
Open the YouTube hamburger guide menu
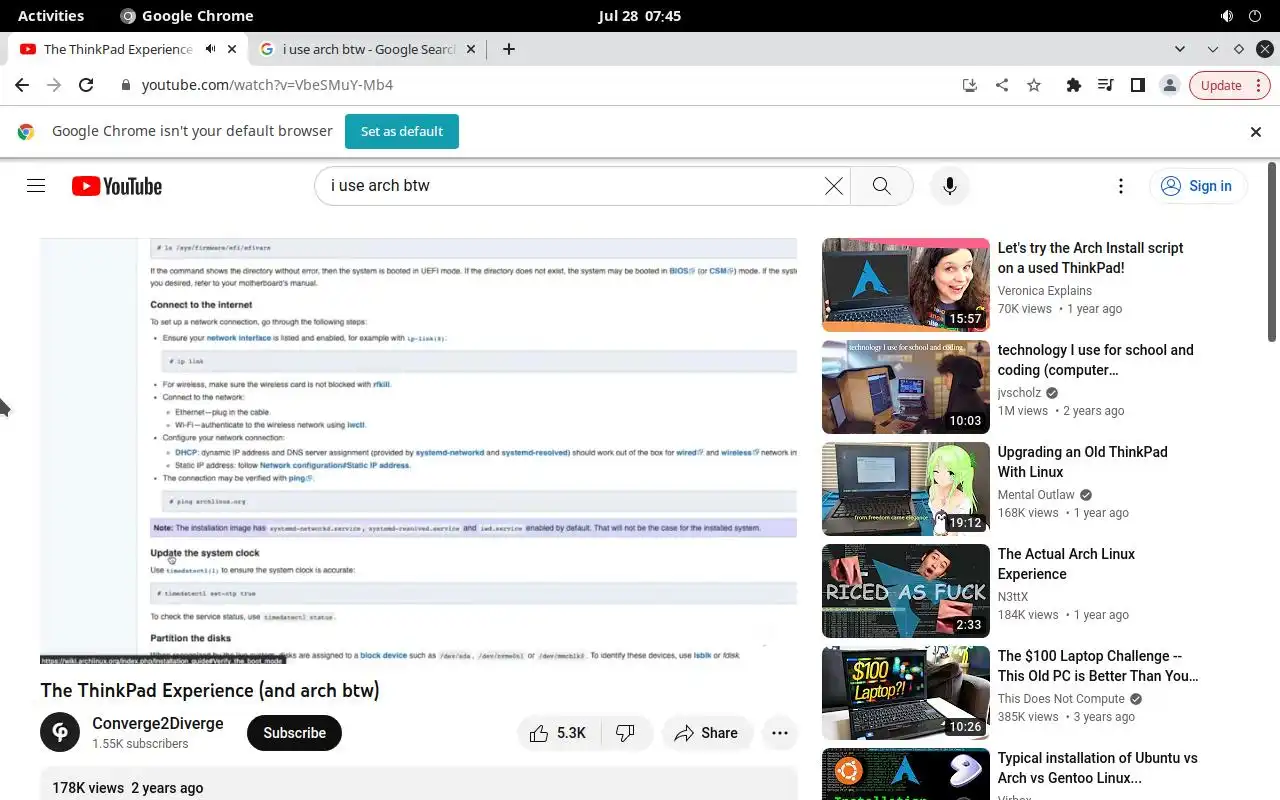click(x=36, y=186)
